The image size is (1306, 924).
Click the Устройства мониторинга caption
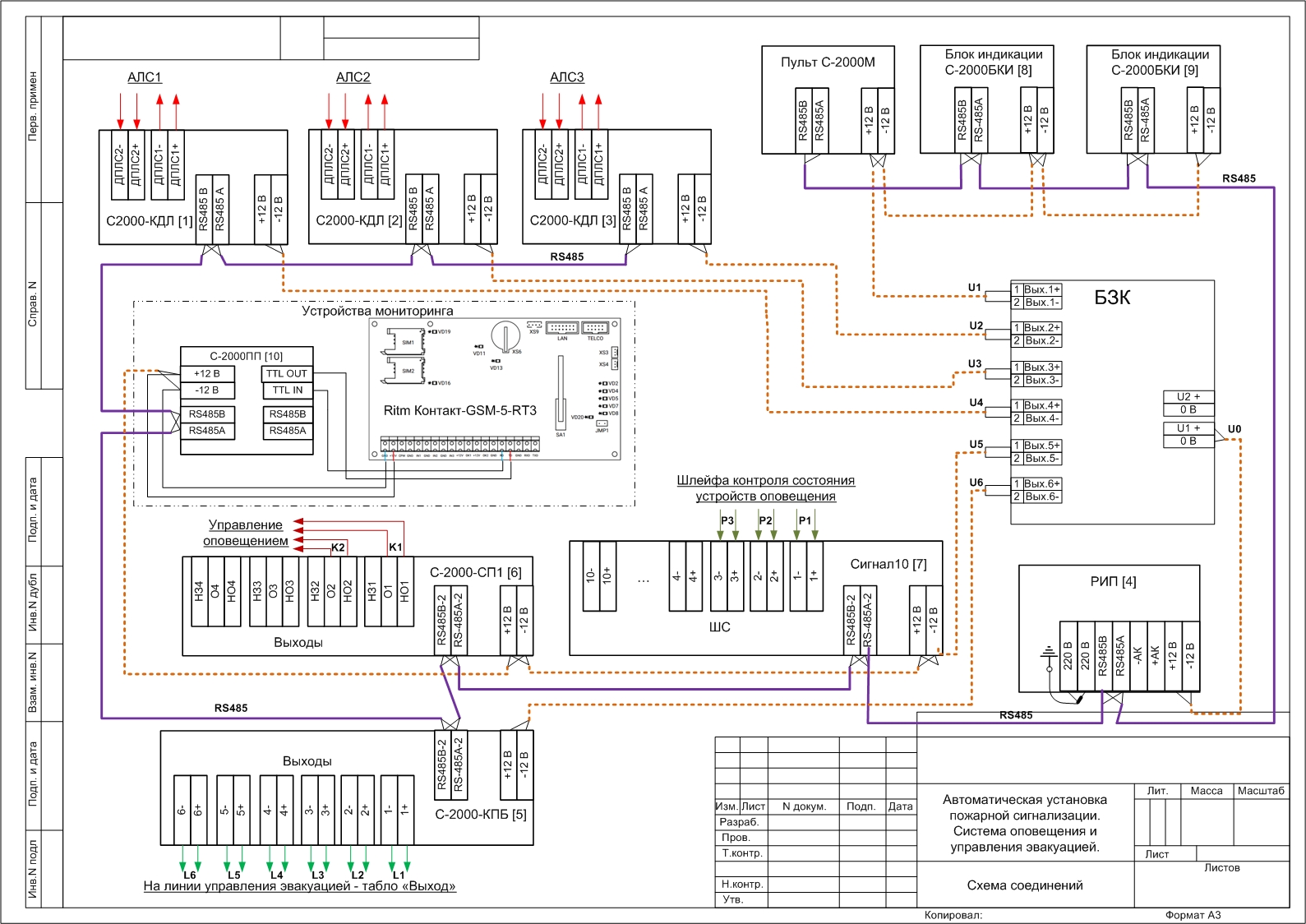(x=377, y=311)
